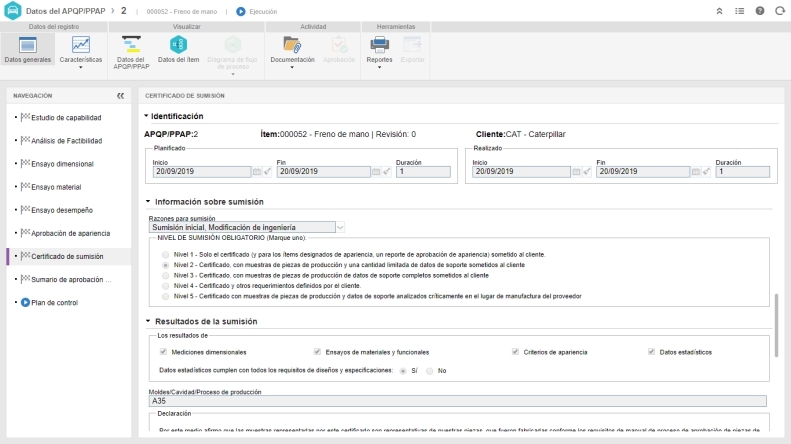Toggle the Mediciones dimensionales checkbox

pos(164,352)
